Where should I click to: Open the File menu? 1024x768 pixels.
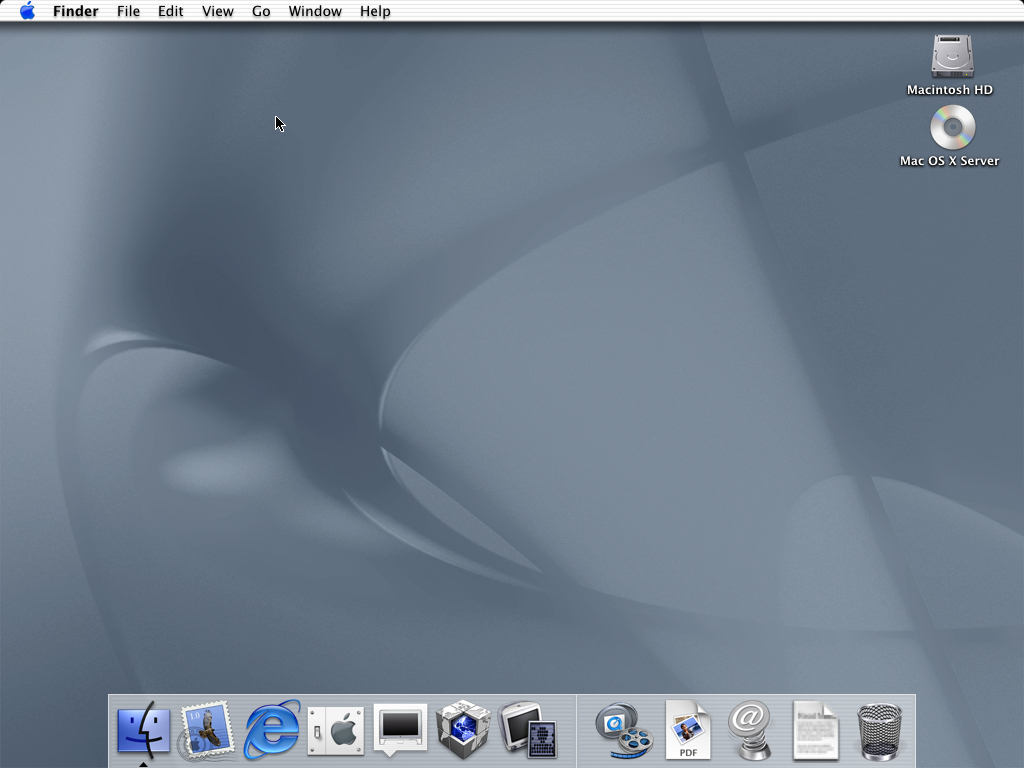click(x=129, y=11)
